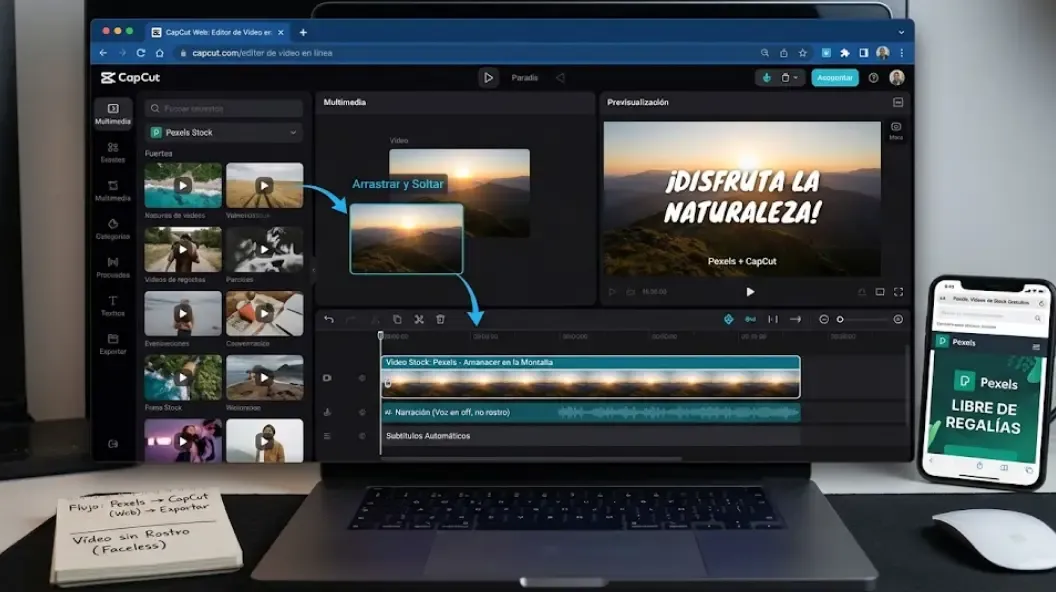Click the trash delete icon in timeline toolbar
The image size is (1056, 592).
tap(440, 319)
